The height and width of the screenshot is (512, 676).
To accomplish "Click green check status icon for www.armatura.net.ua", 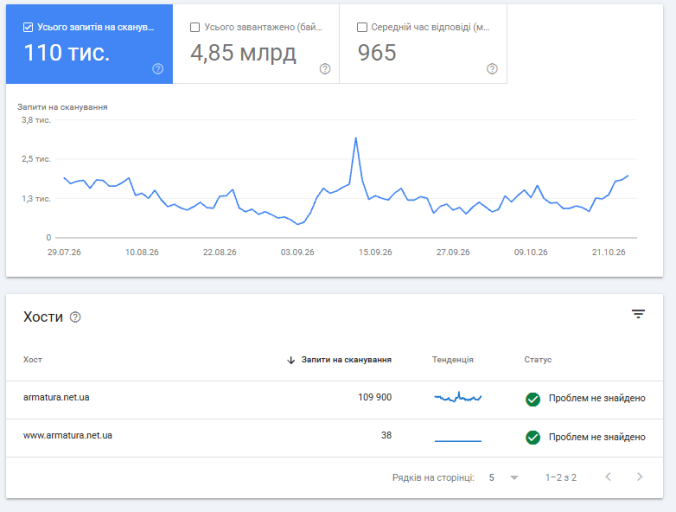I will coord(533,437).
